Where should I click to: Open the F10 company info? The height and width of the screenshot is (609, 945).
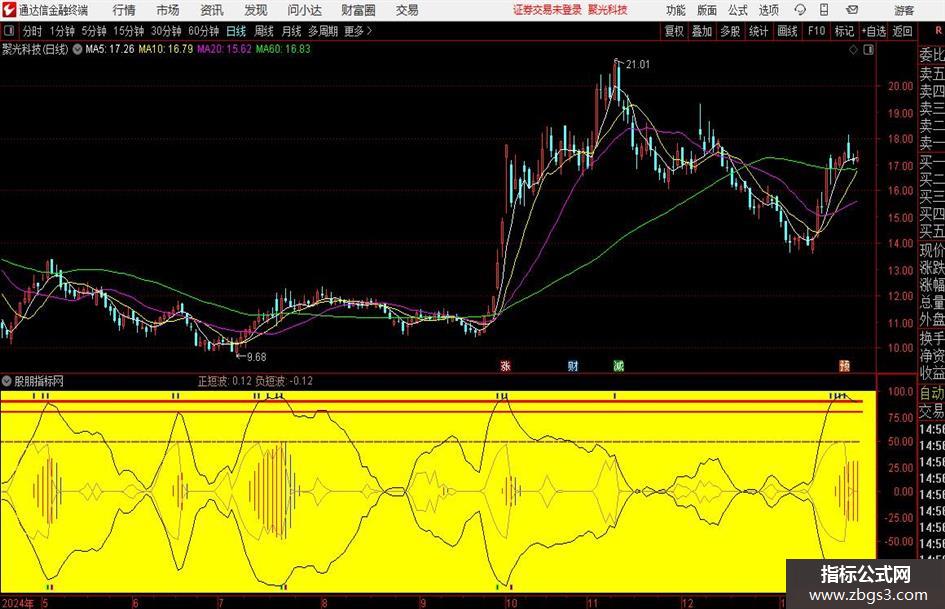[817, 31]
